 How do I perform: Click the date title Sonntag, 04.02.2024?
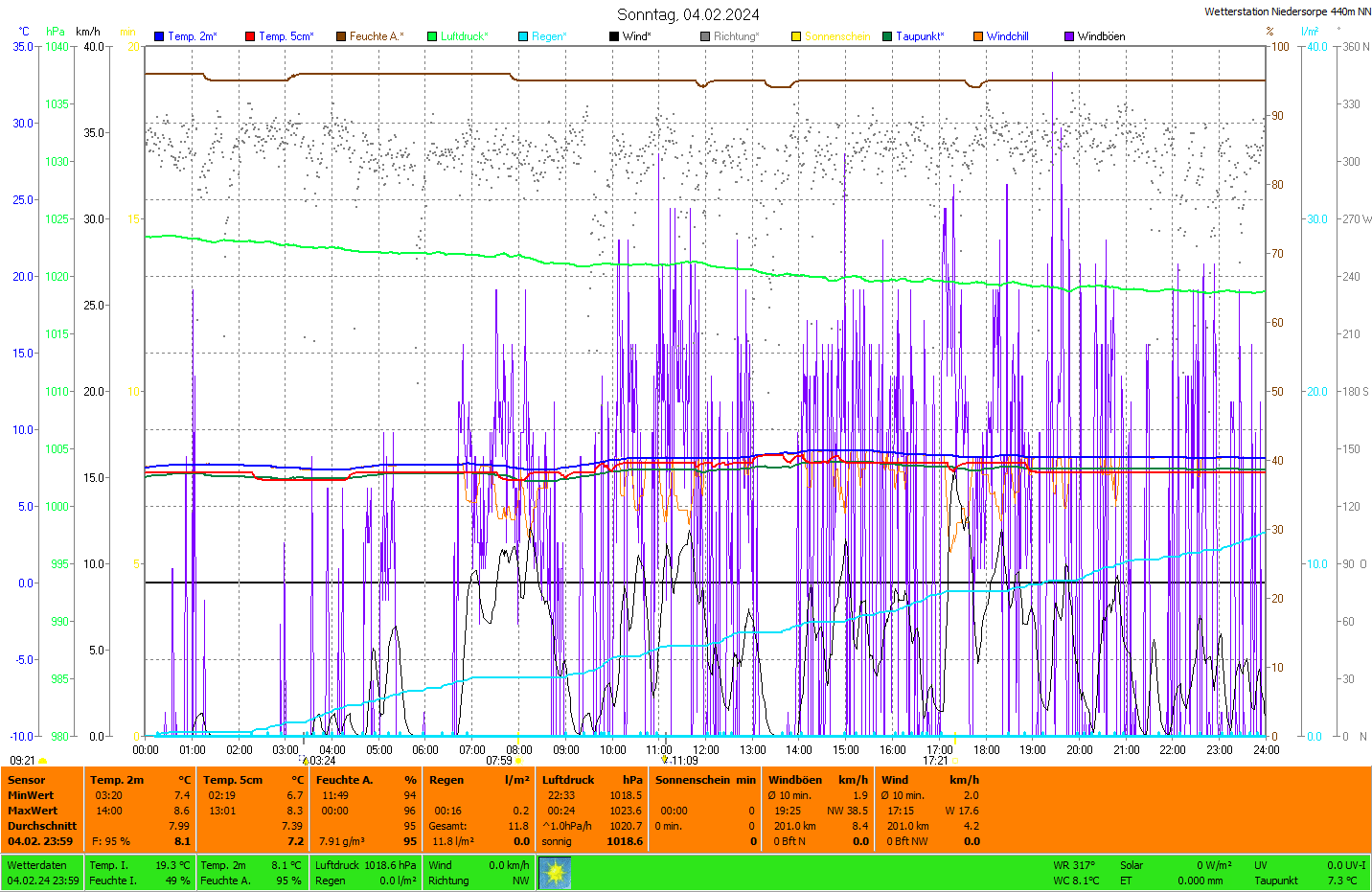click(x=688, y=14)
